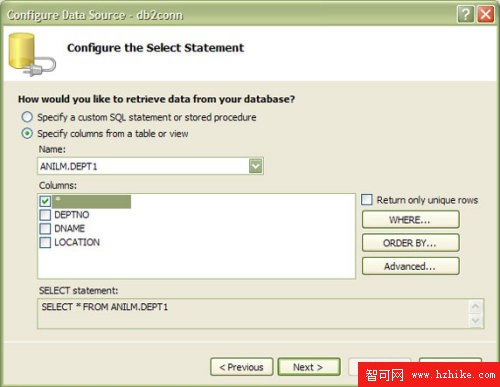Viewport: 500px width, 387px height.
Task: Click the database cylinder plug icon
Action: pos(32,55)
